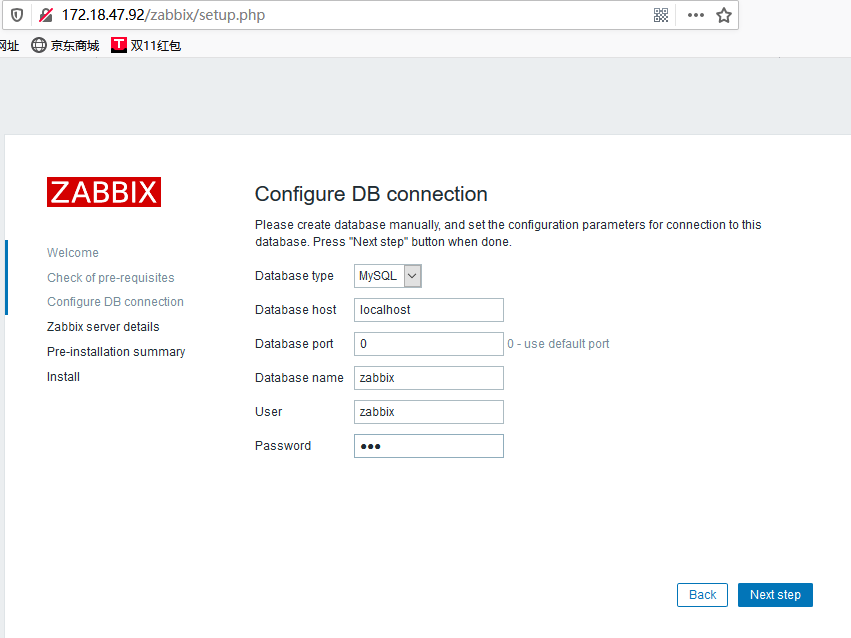Viewport: 851px width, 638px height.
Task: Select the Install step in sidebar
Action: coord(63,377)
